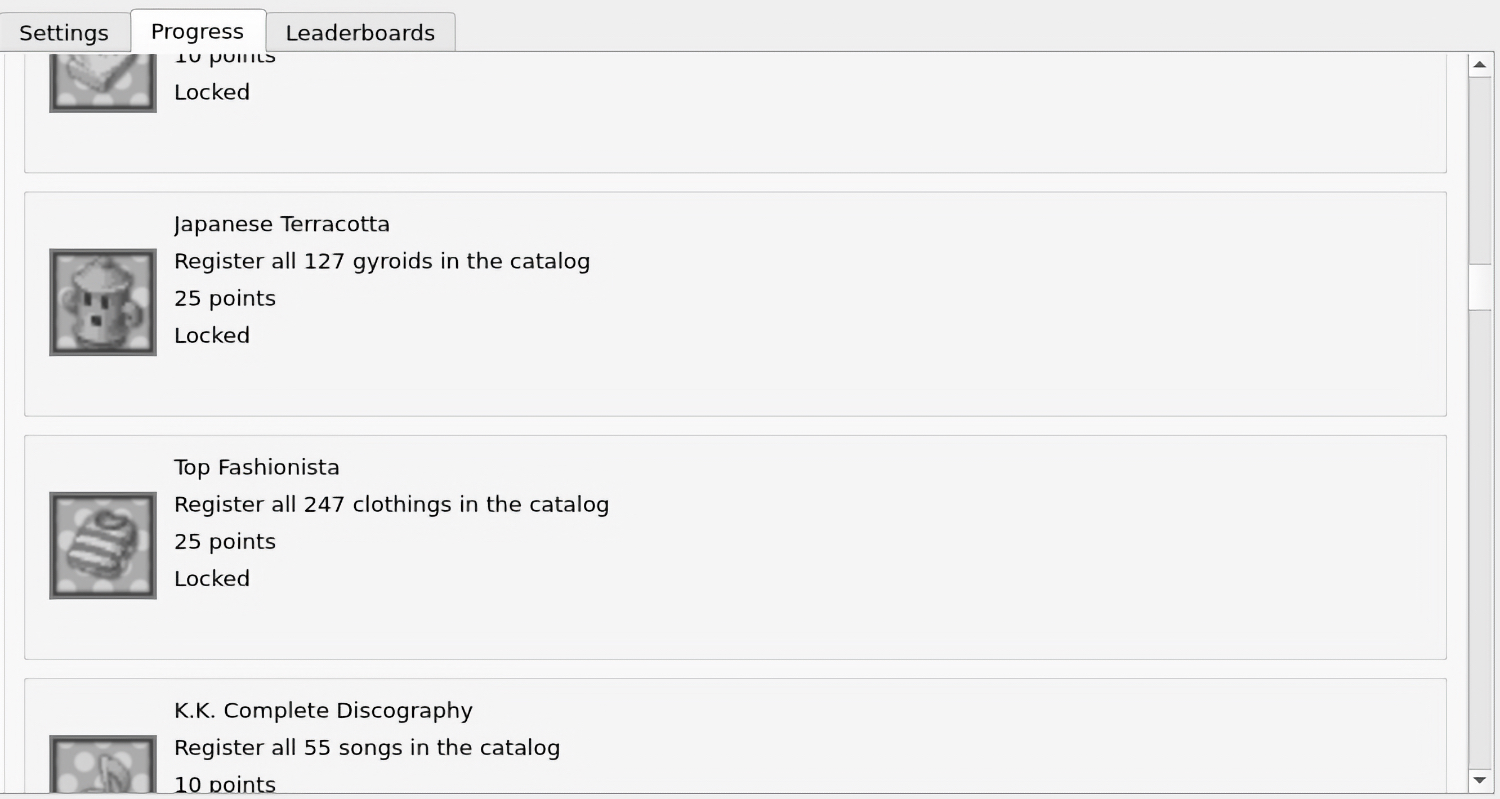Screen dimensions: 1500x799
Task: Click the scrollbar up arrow
Action: pos(1480,64)
